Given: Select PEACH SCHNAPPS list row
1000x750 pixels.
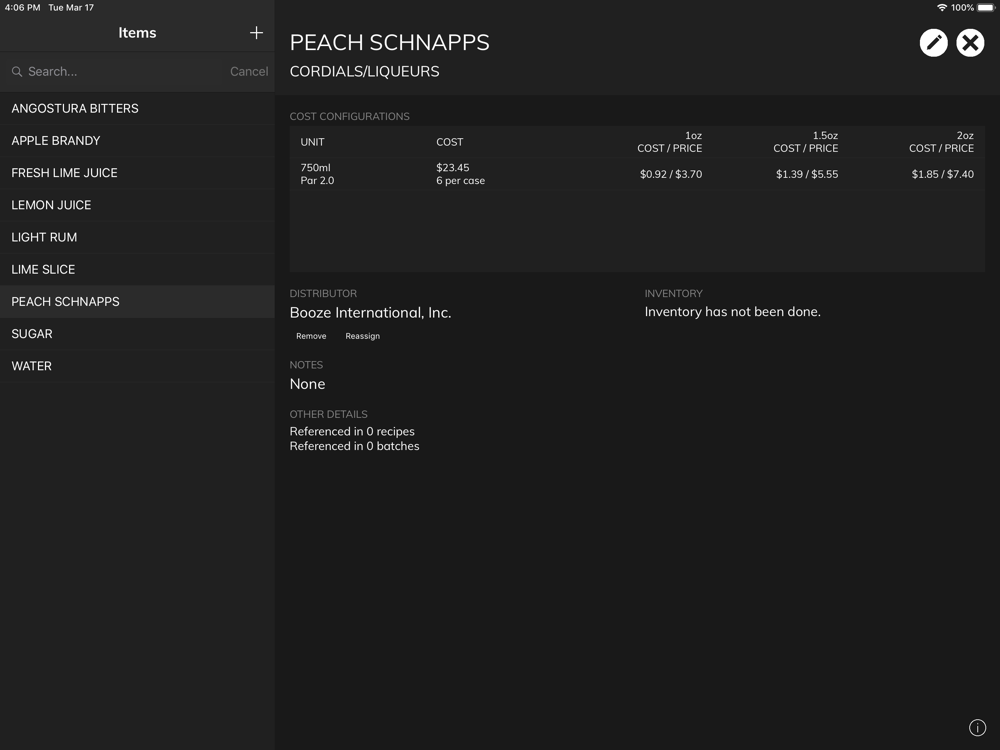Looking at the screenshot, I should point(137,302).
